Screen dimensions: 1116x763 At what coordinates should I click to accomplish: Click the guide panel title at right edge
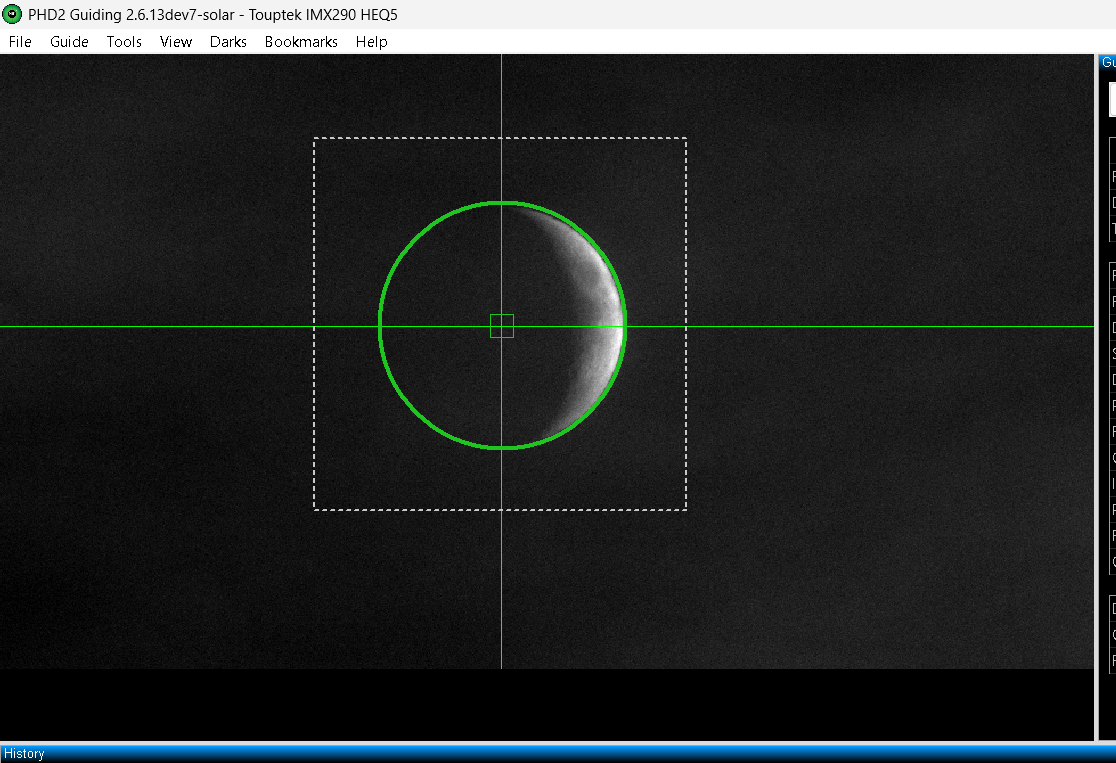(1107, 63)
